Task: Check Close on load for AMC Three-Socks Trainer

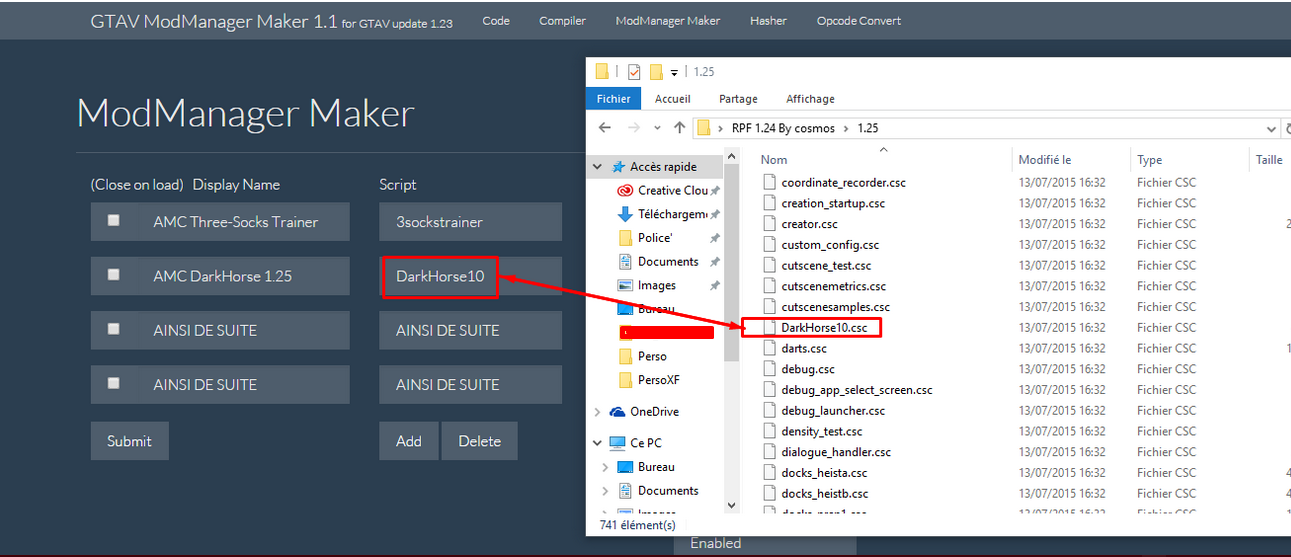Action: click(113, 220)
